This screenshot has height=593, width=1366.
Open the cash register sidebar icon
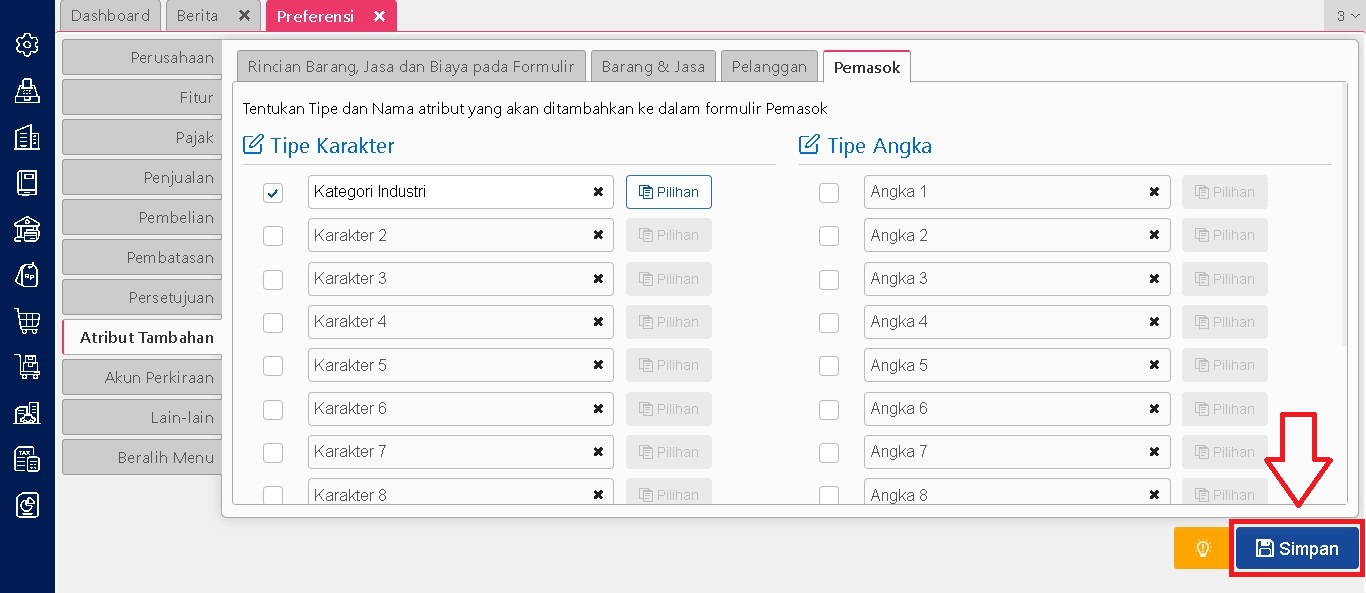pyautogui.click(x=27, y=91)
